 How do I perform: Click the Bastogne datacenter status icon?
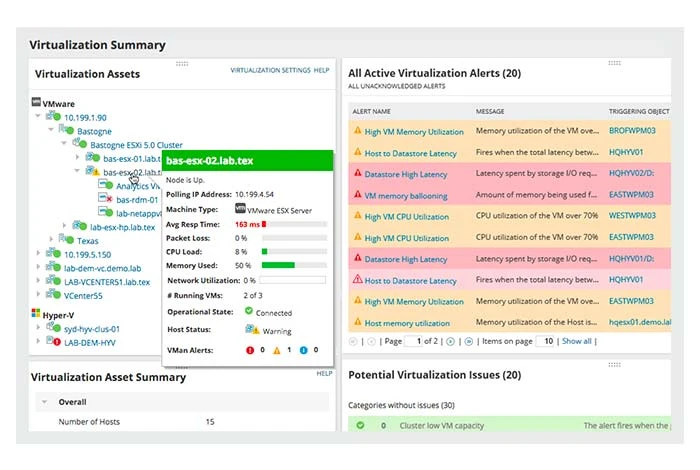click(x=66, y=130)
